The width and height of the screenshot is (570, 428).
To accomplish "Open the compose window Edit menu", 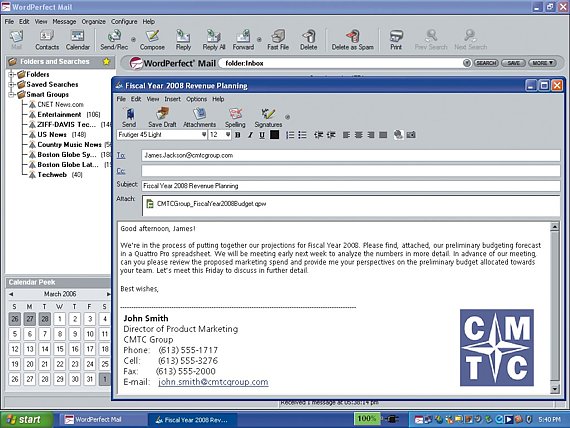I will pos(136,99).
